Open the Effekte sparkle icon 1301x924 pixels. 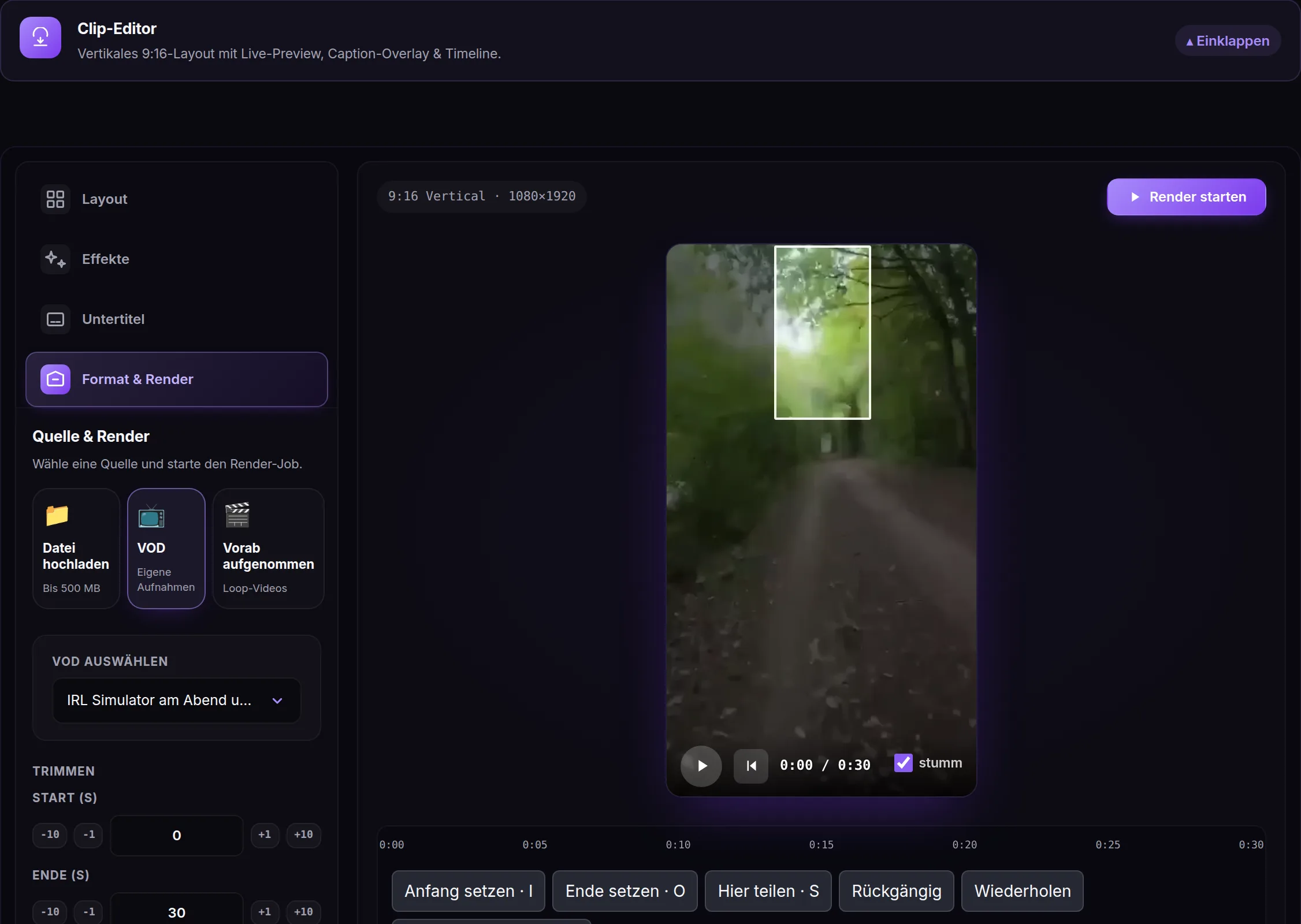(55, 259)
